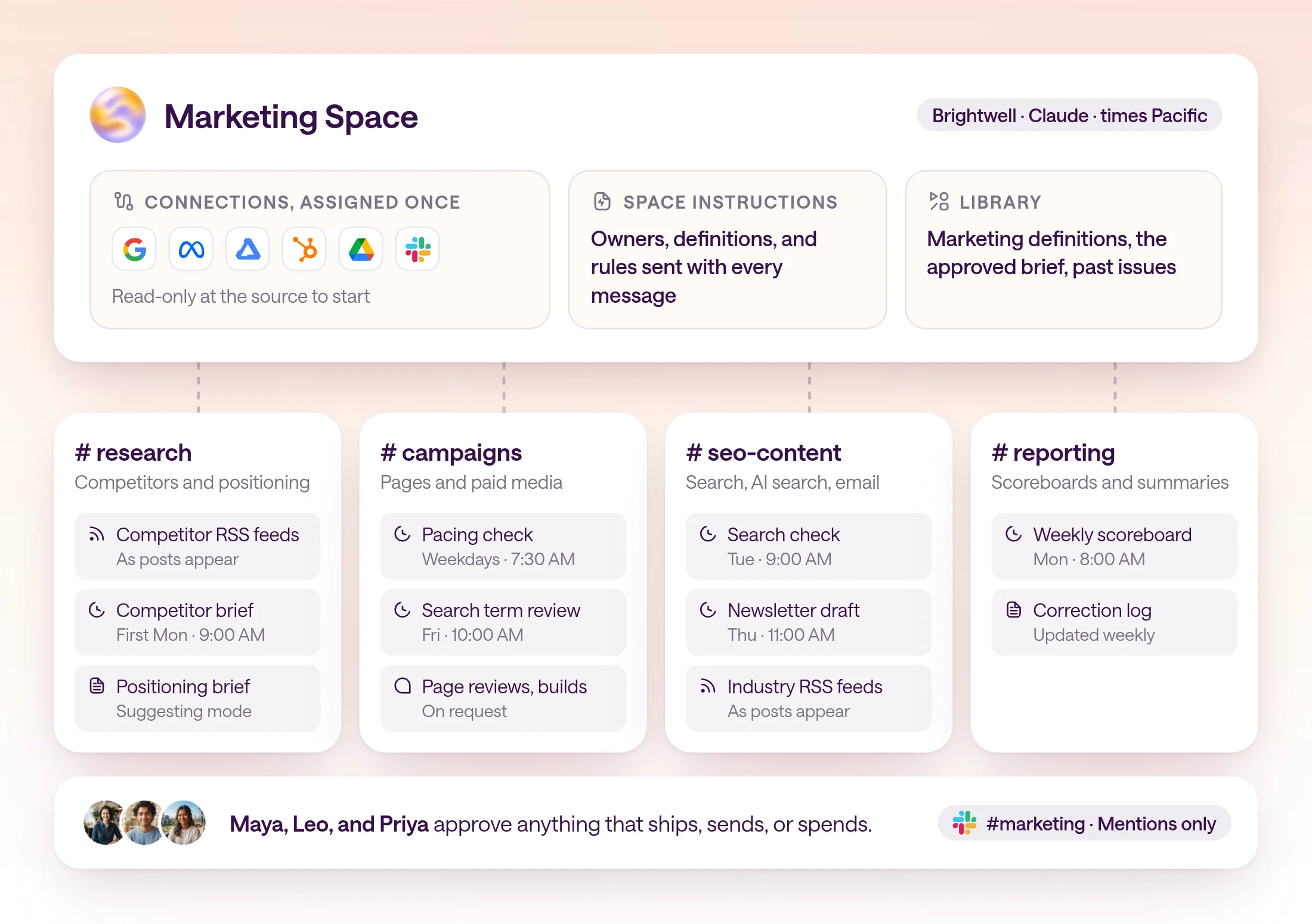
Task: Open the # campaigns channel heading
Action: tap(451, 453)
